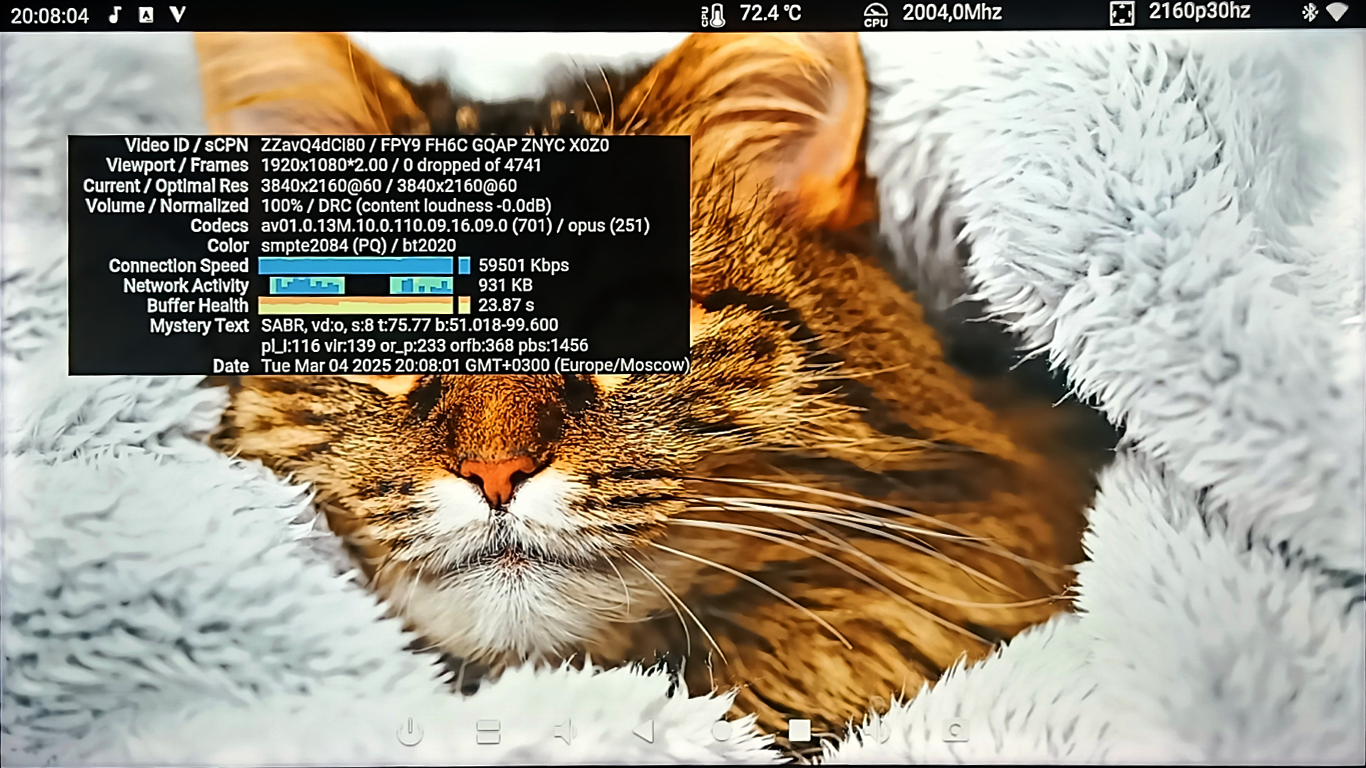Click the 'Codecs' label
Screen dimensions: 1366x768
(219, 225)
